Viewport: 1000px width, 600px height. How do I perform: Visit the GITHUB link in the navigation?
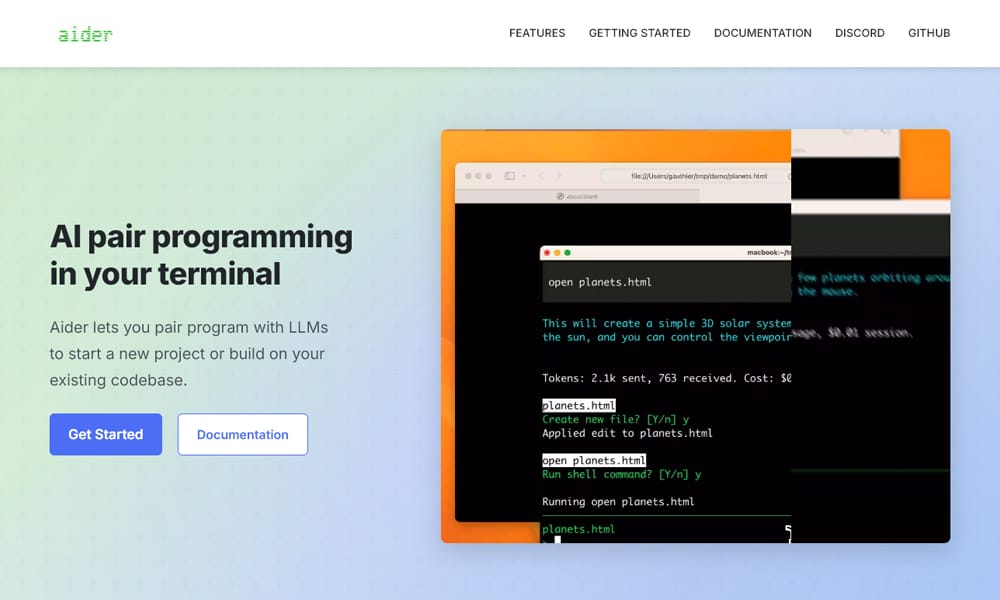click(x=929, y=32)
